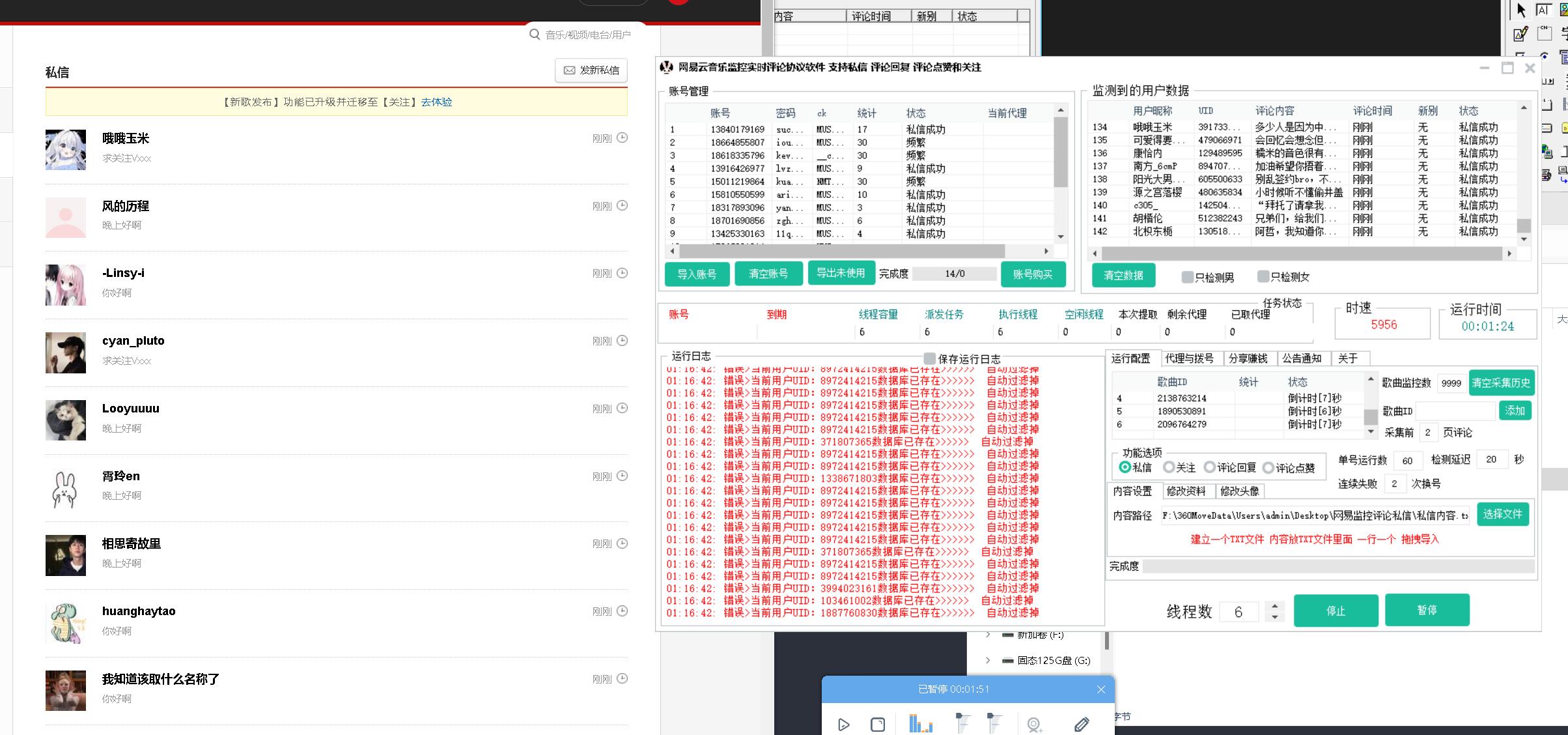The width and height of the screenshot is (1568, 735).
Task: Stop the recording with the square icon
Action: pos(877,725)
